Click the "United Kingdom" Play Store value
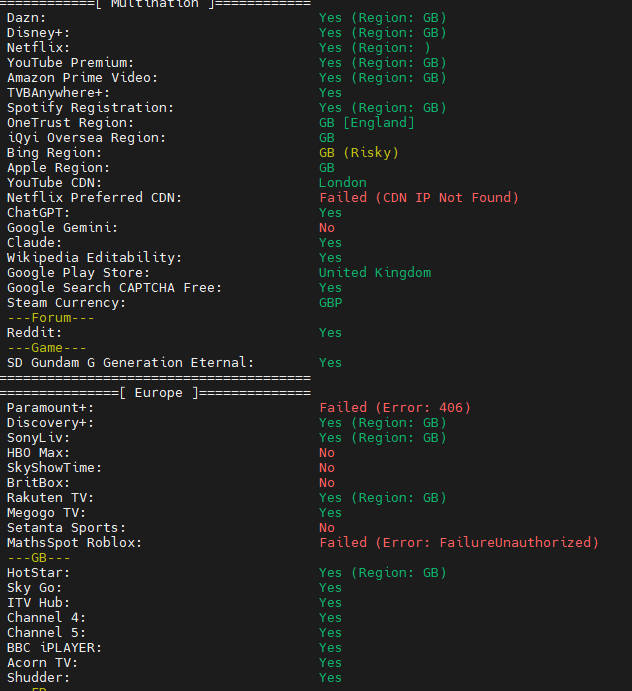Image resolution: width=632 pixels, height=691 pixels. coord(375,273)
